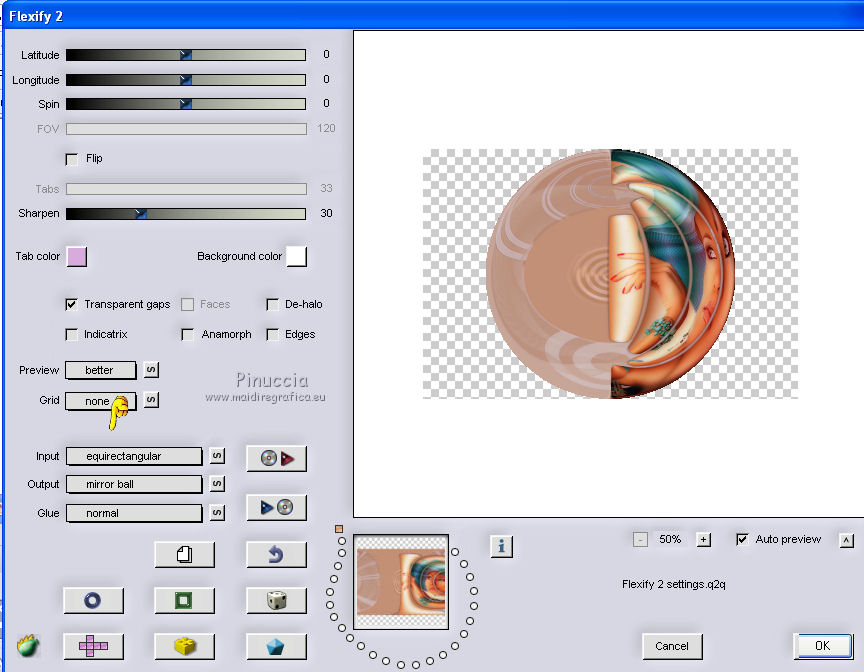The height and width of the screenshot is (672, 864).
Task: Click the collapse arrow beside Auto preview
Action: coord(846,540)
